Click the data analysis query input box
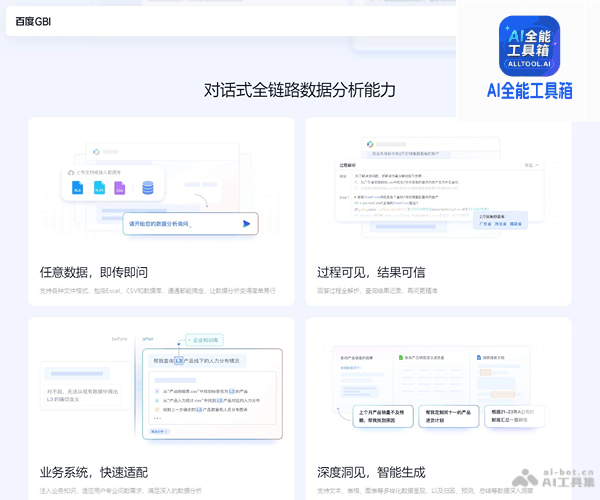This screenshot has height=500, width=600. [x=191, y=223]
